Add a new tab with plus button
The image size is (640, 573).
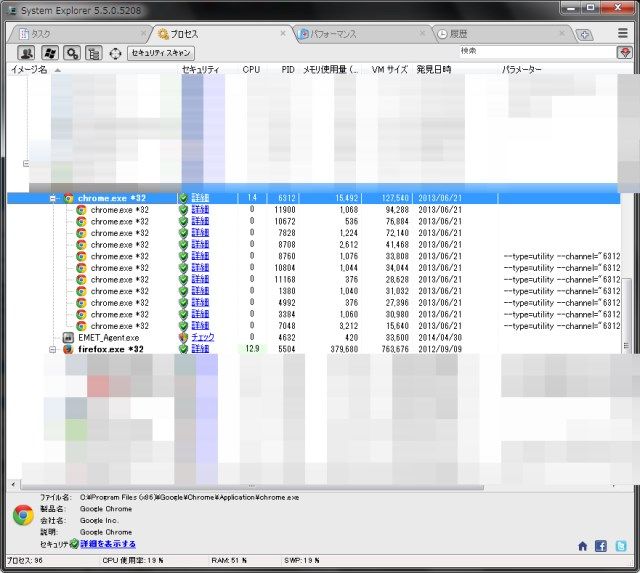584,35
